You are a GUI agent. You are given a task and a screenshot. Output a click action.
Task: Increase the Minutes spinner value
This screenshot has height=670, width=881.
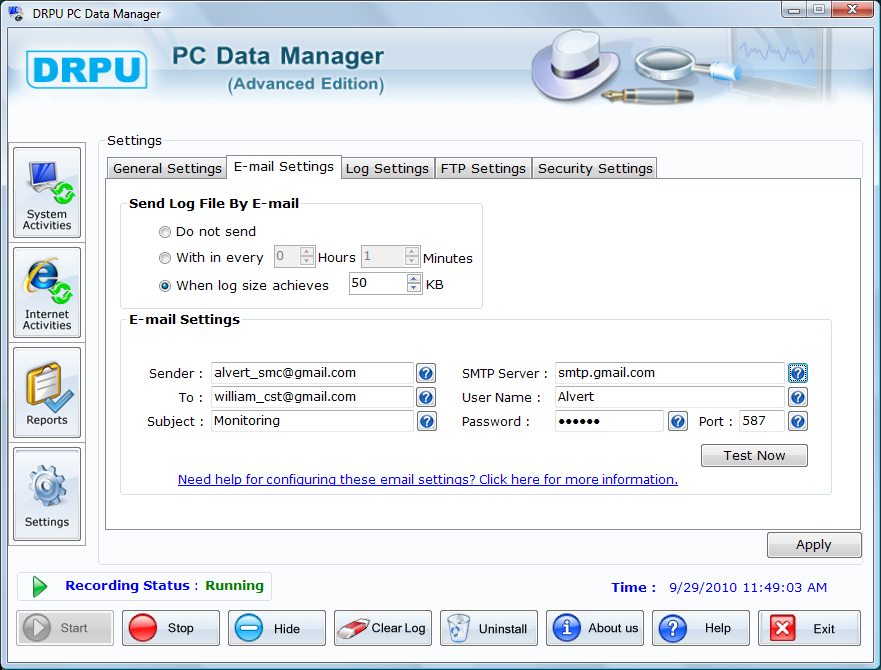(412, 252)
